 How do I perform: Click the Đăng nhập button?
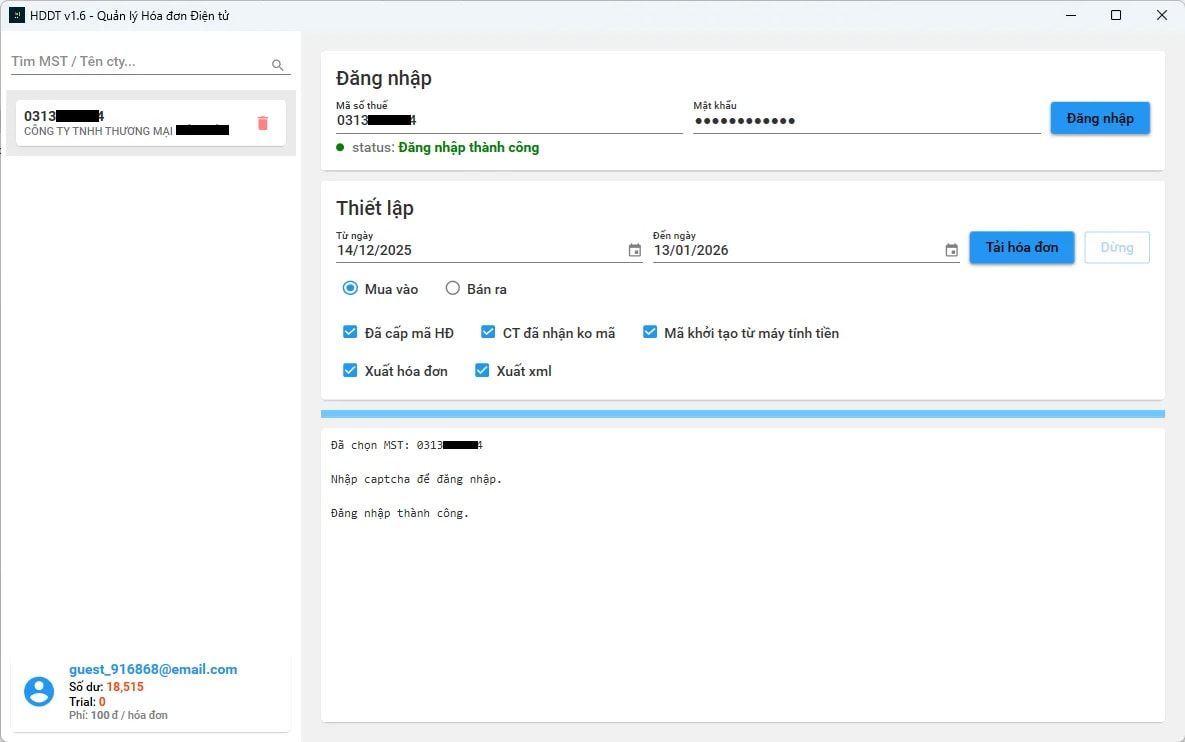click(1099, 117)
